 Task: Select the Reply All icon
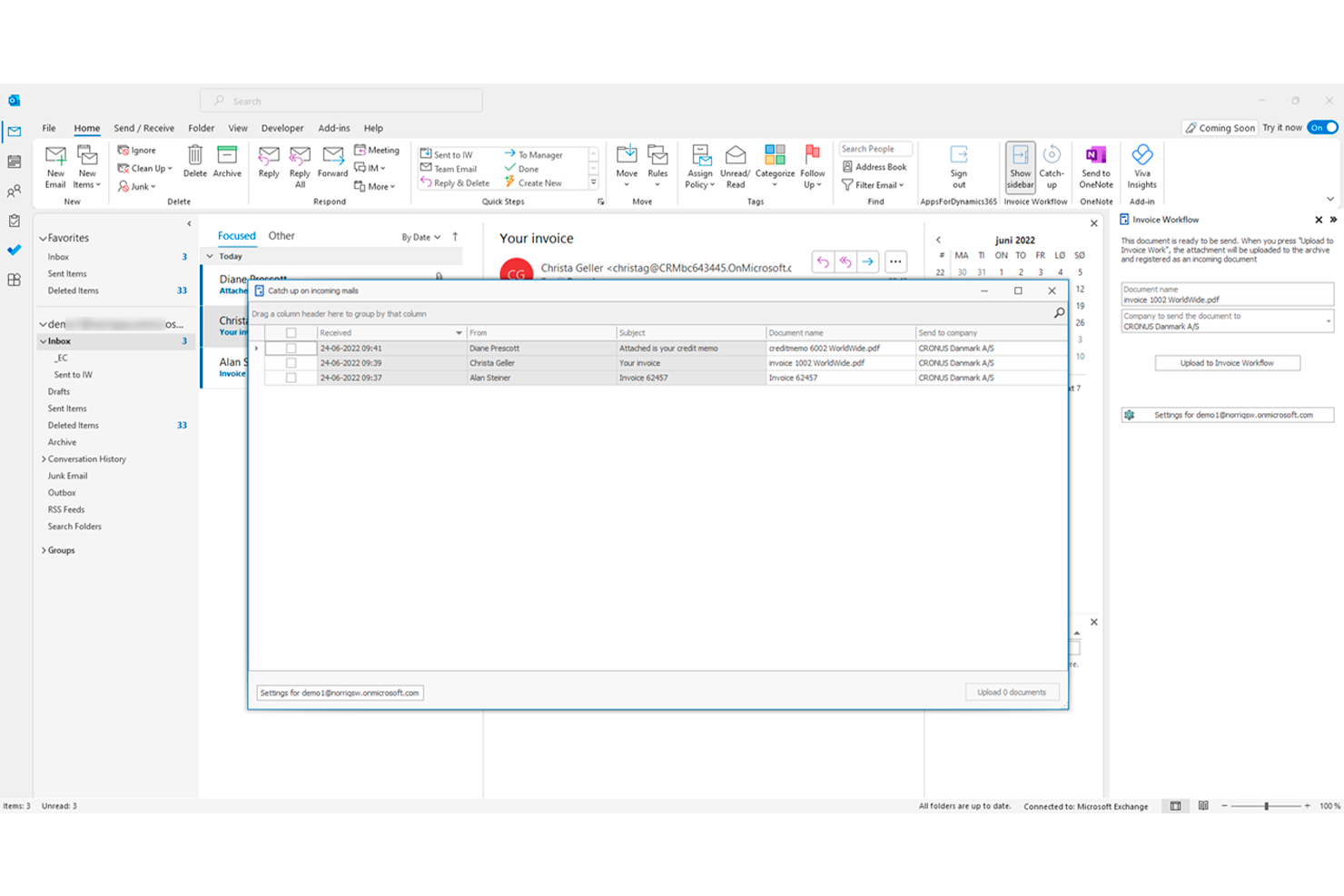click(300, 166)
